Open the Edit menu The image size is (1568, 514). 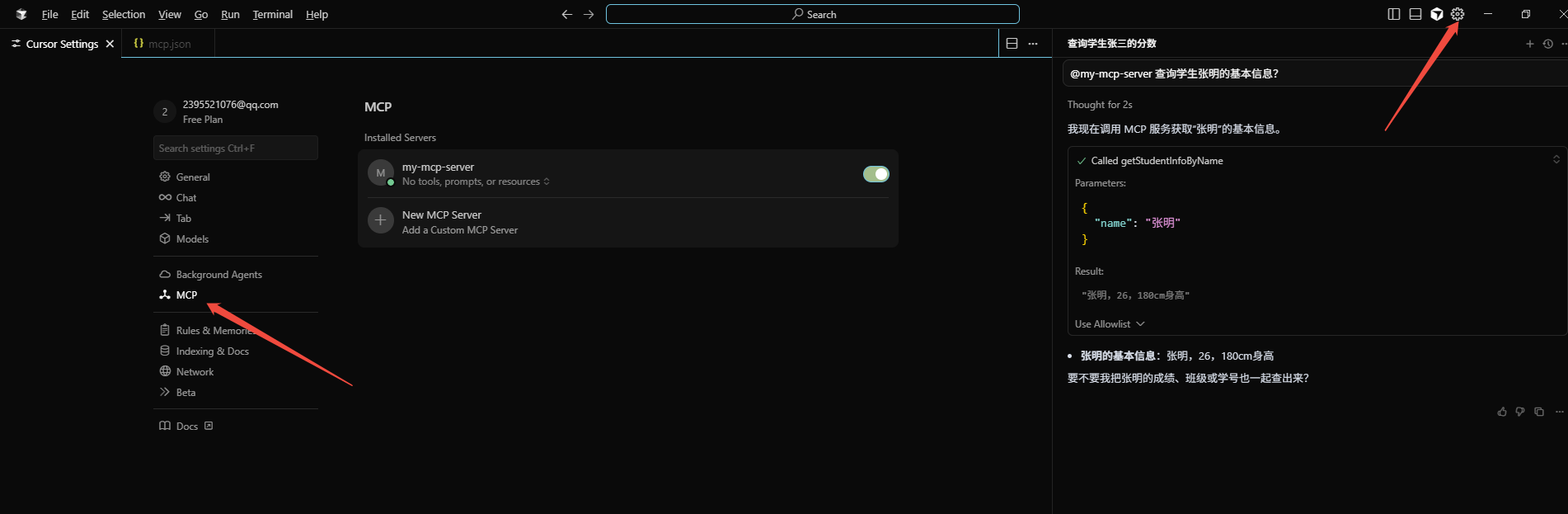tap(80, 14)
